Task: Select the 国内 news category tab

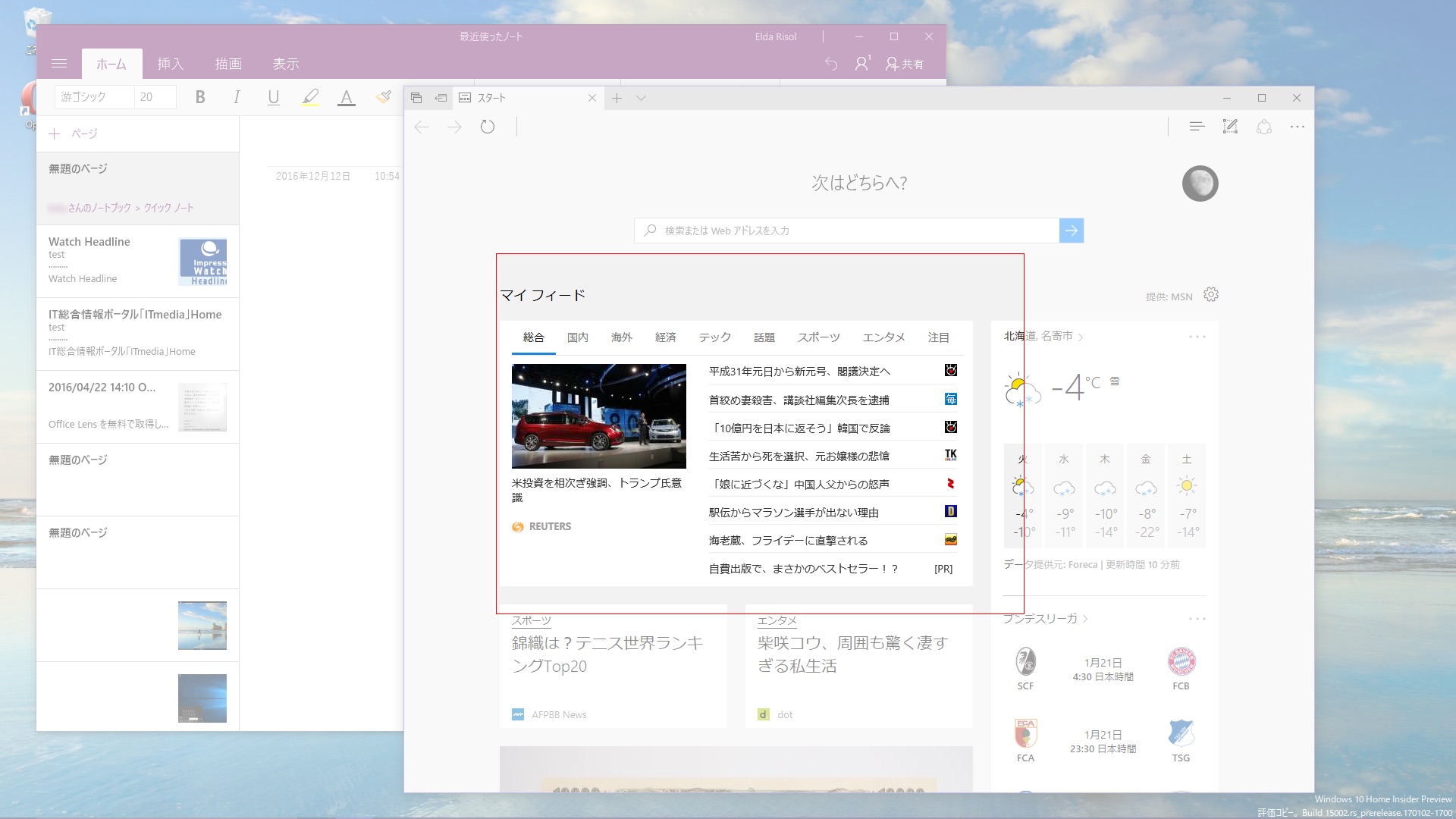Action: click(x=578, y=337)
